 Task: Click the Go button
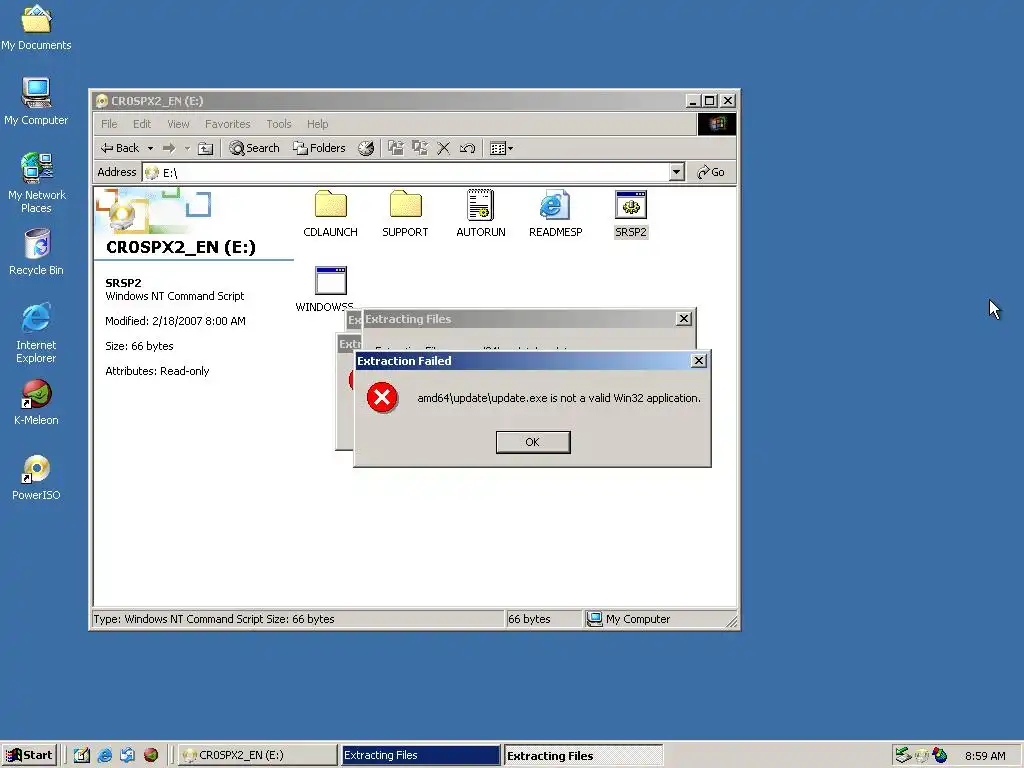pos(711,172)
